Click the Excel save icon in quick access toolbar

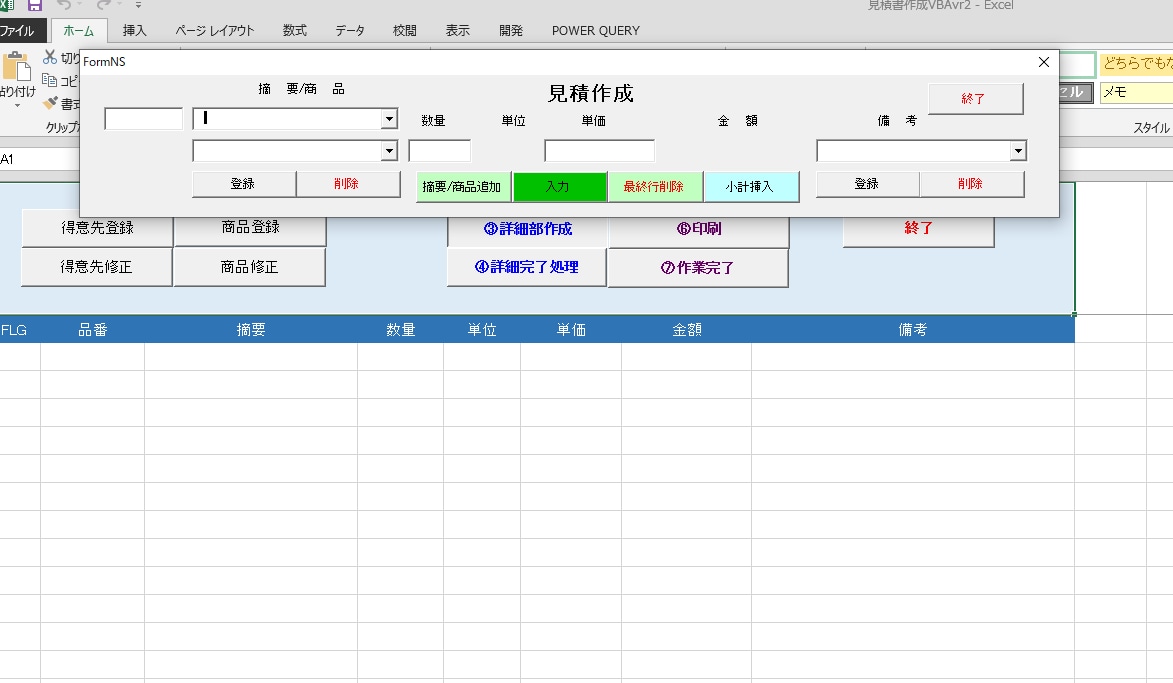click(34, 4)
